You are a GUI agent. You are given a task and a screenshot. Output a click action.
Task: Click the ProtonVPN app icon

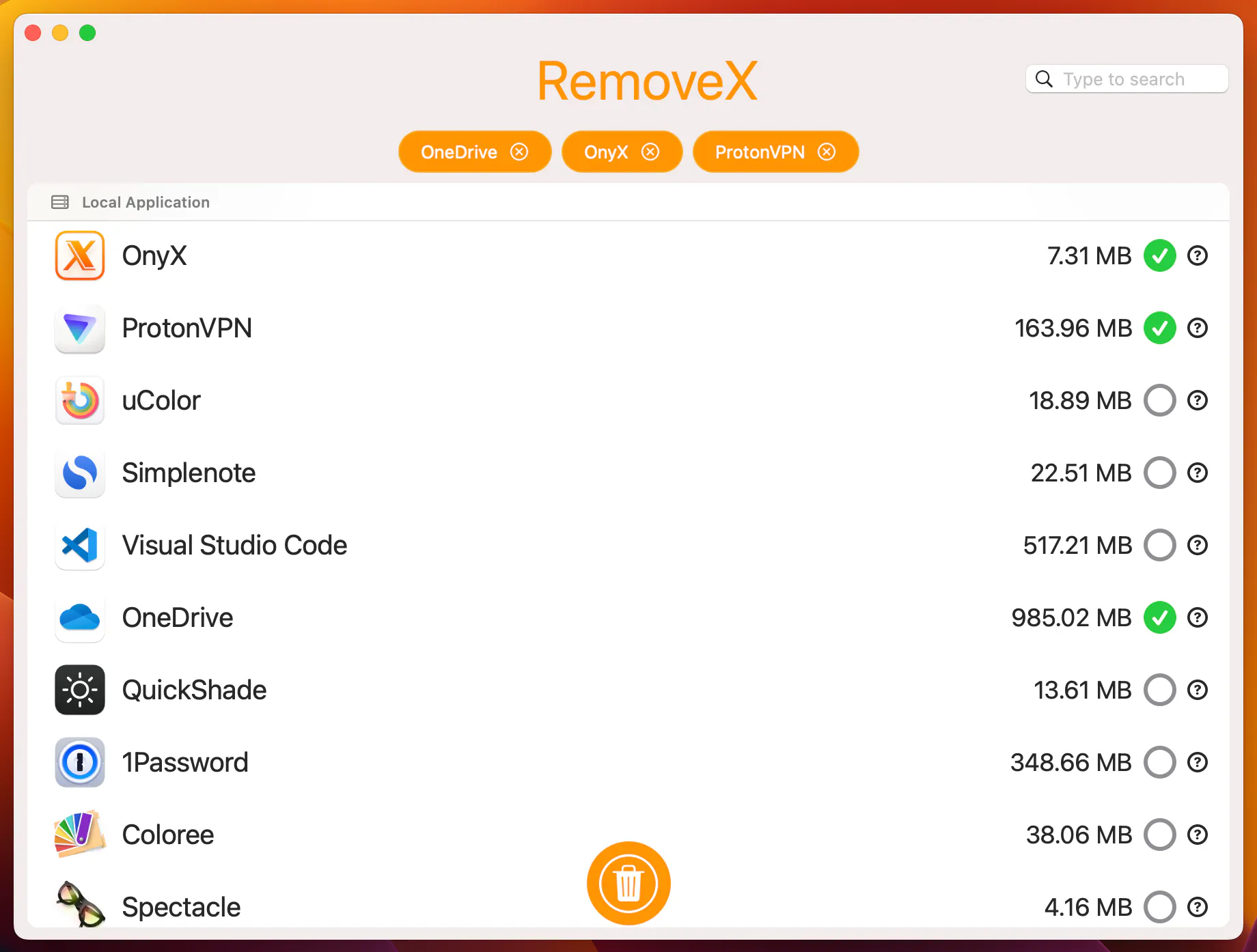(80, 328)
